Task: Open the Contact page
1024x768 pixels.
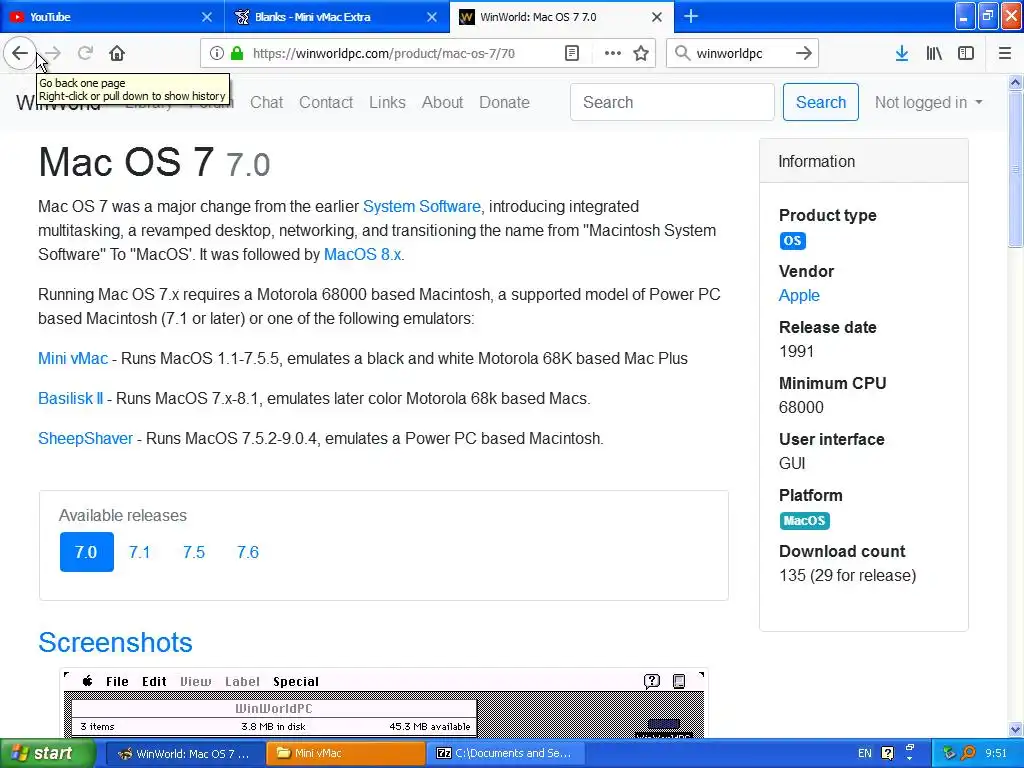Action: click(x=326, y=103)
